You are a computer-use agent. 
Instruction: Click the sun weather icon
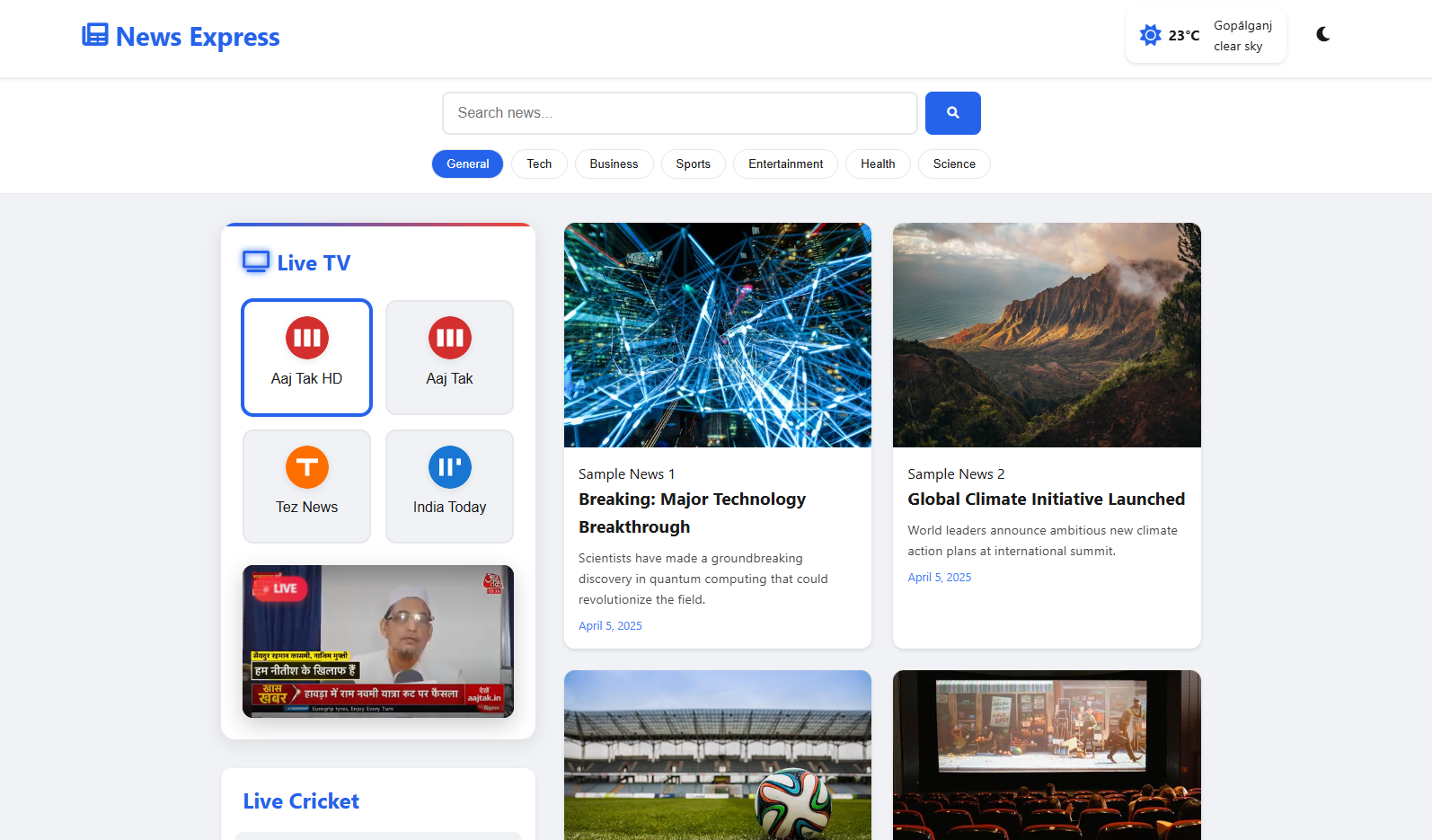click(x=1150, y=35)
